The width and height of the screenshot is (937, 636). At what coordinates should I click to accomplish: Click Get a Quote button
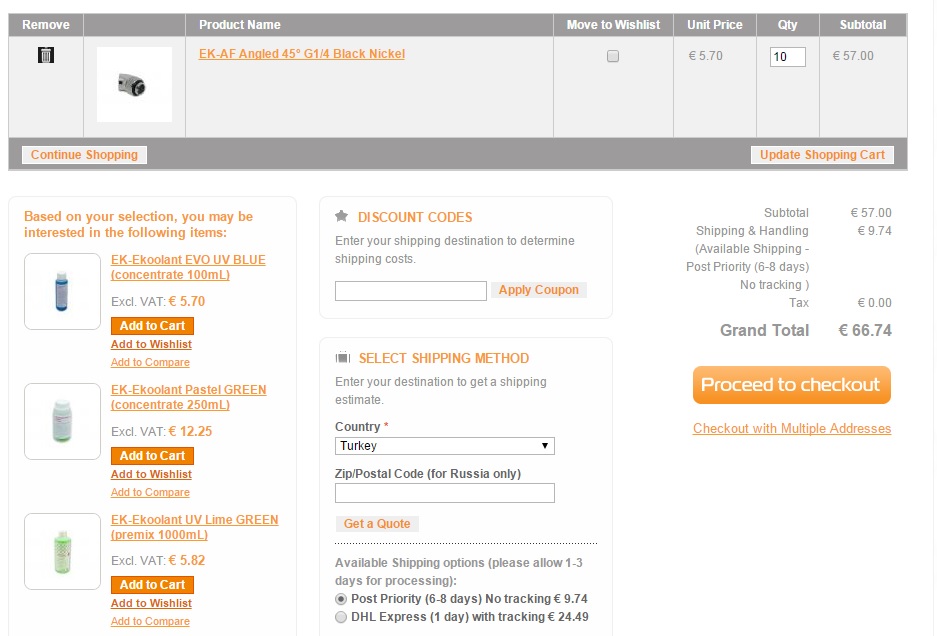(377, 524)
